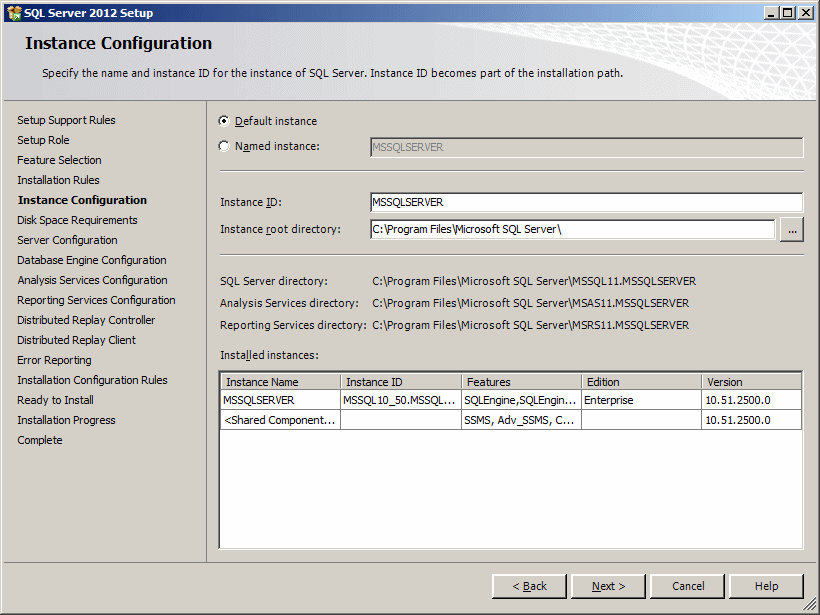Click the MSSQL10_50.MSSQL... instance ID cell
This screenshot has height=615, width=820.
click(401, 400)
